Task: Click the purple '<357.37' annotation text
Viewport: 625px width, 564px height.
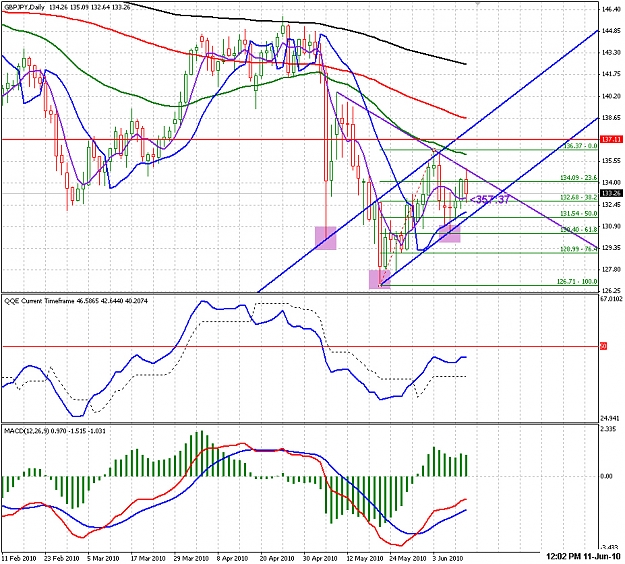Action: [490, 199]
